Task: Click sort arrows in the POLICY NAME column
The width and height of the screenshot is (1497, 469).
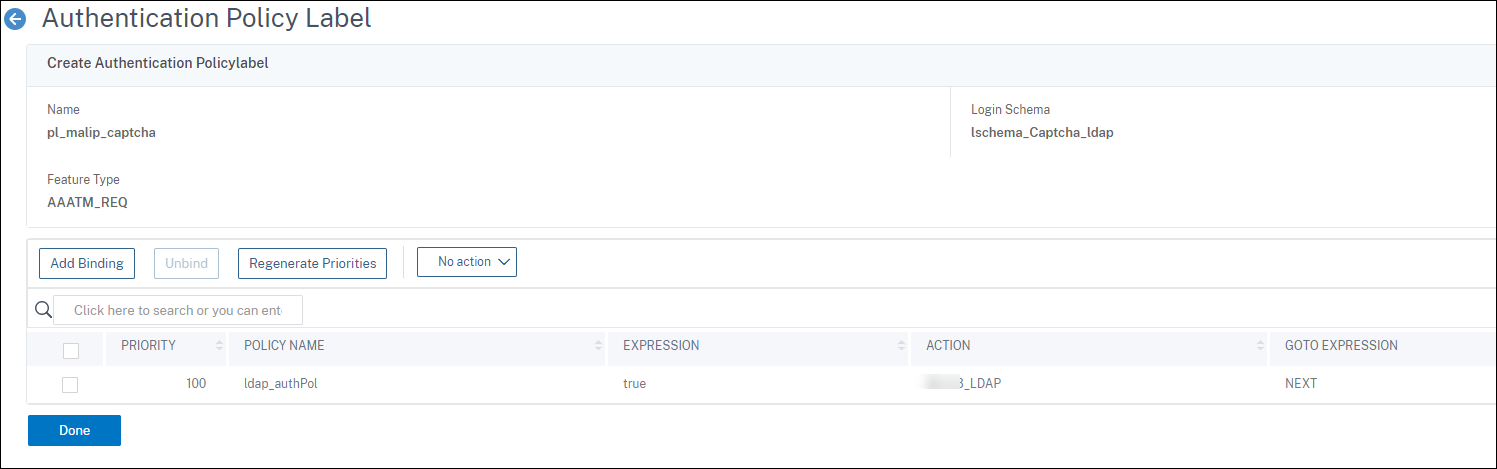Action: [x=598, y=346]
